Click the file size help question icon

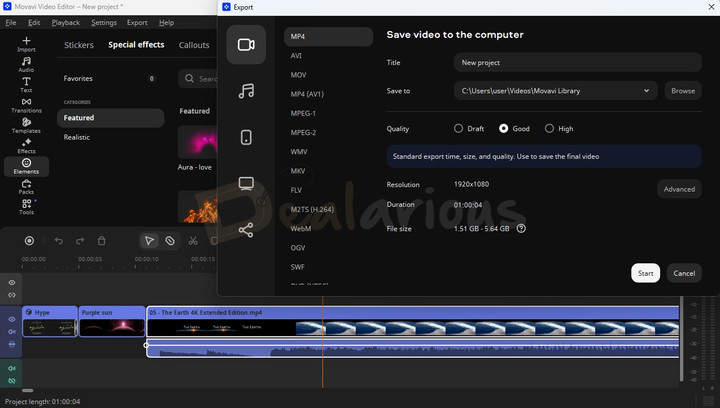coord(521,229)
